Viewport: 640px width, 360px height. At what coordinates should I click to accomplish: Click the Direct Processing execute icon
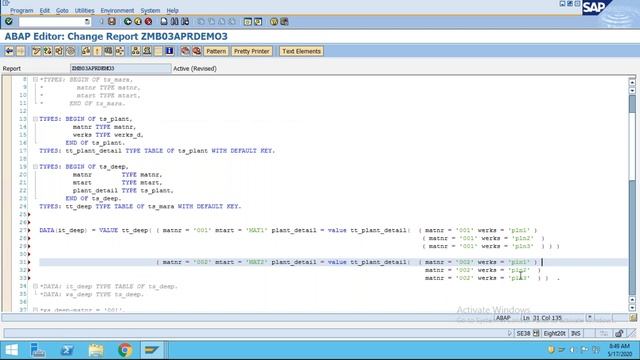tap(108, 51)
